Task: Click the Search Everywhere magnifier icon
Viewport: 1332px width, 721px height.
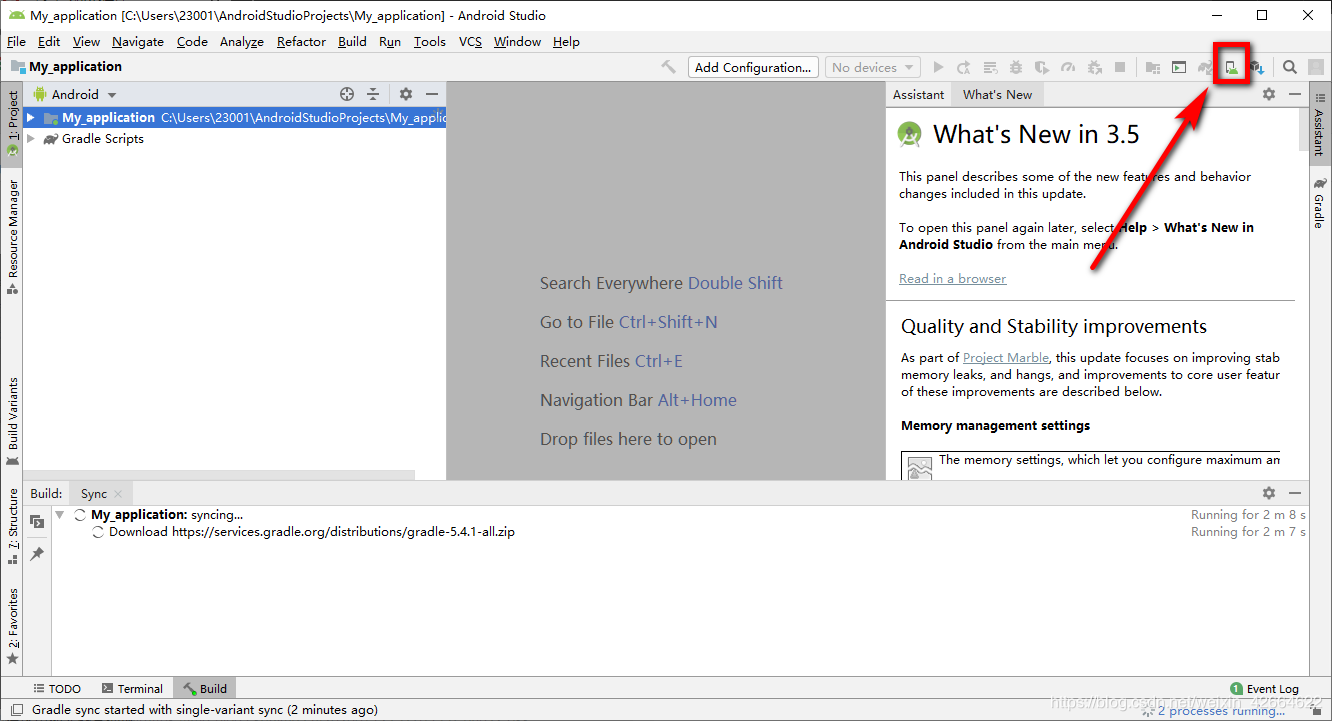Action: tap(1290, 67)
